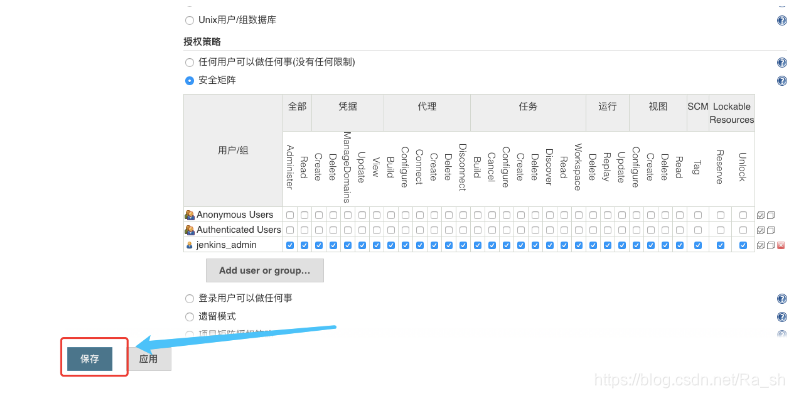Select 任何用户可以做任何事 radio option
The height and width of the screenshot is (398, 794).
tap(189, 62)
